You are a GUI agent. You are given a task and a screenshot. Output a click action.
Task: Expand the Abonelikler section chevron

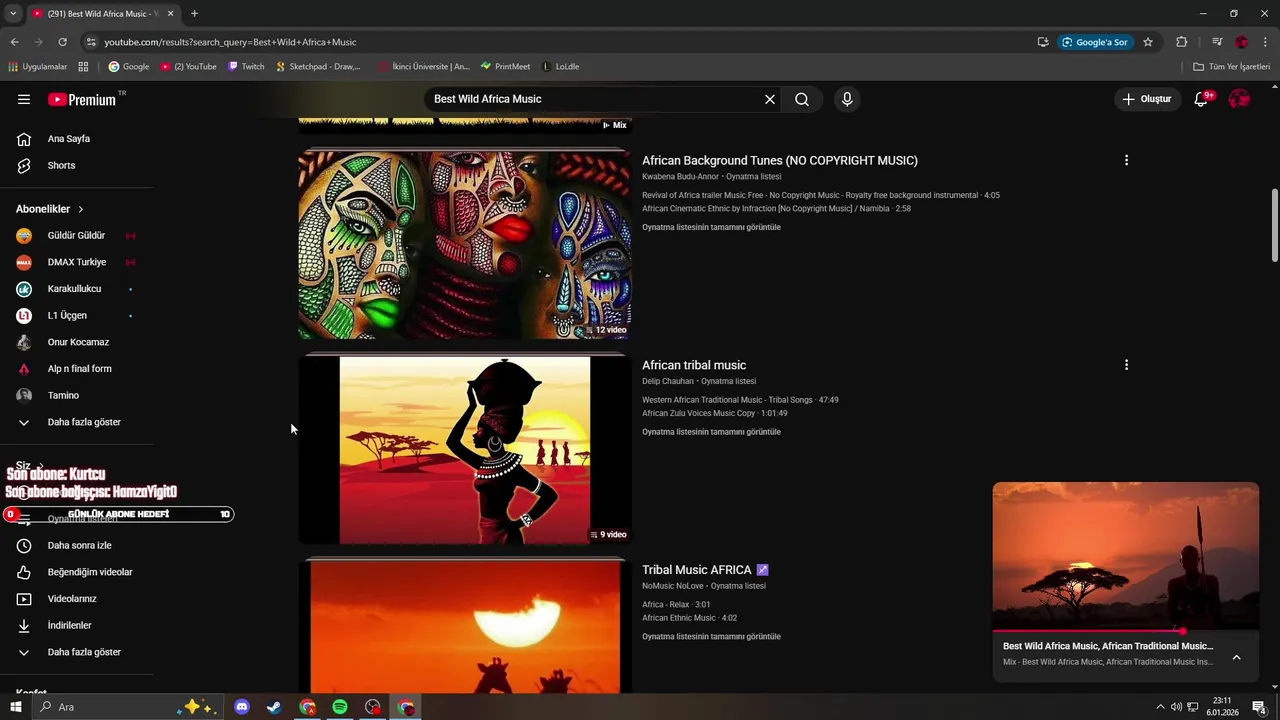[80, 209]
